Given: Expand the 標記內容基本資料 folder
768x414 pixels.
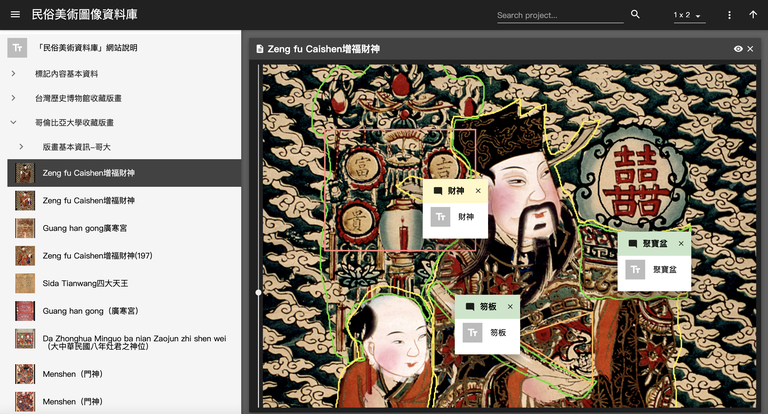Looking at the screenshot, I should pyautogui.click(x=13, y=73).
